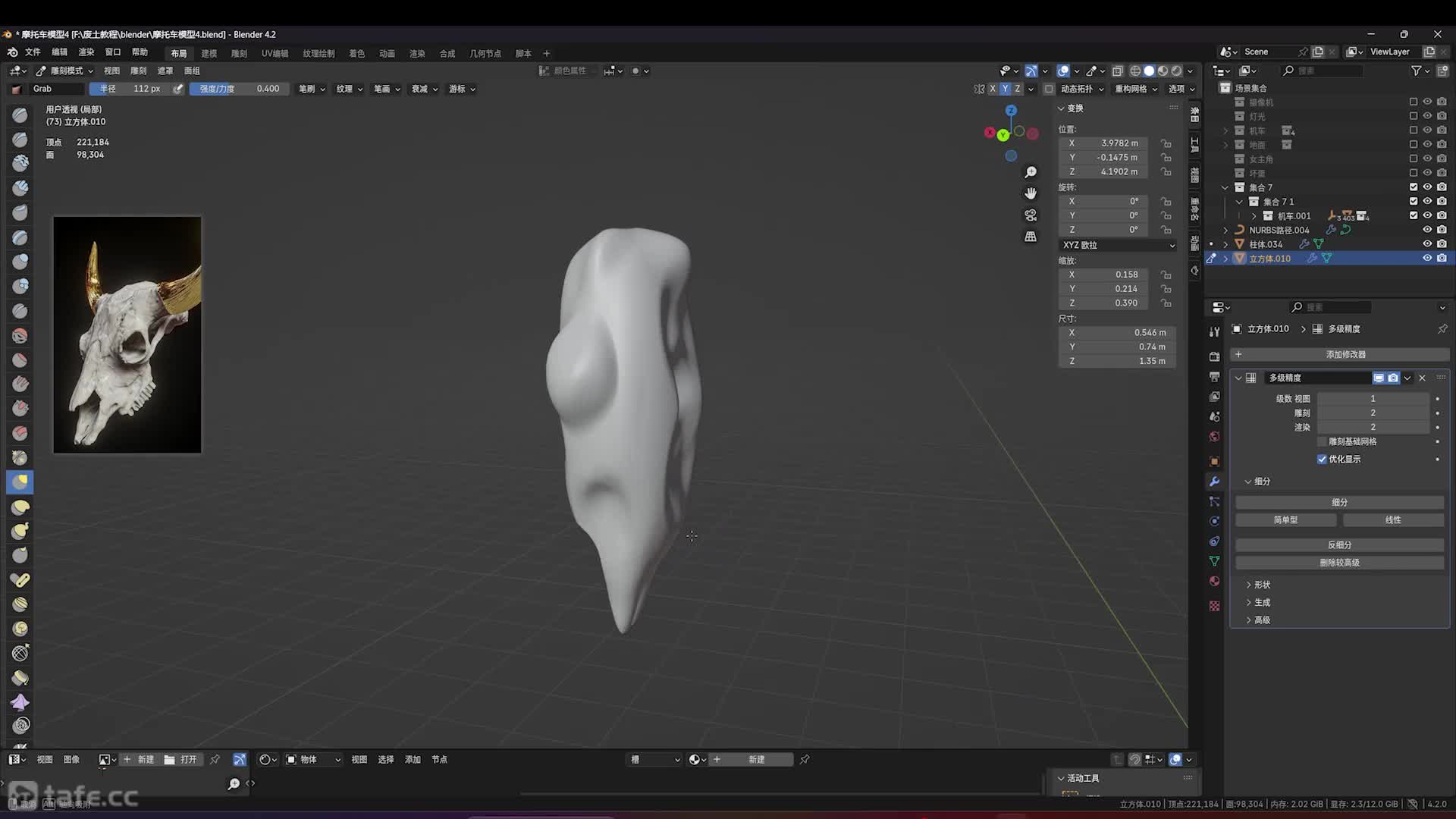Switch to the 建模 workspace tab
The height and width of the screenshot is (819, 1456).
[x=209, y=54]
